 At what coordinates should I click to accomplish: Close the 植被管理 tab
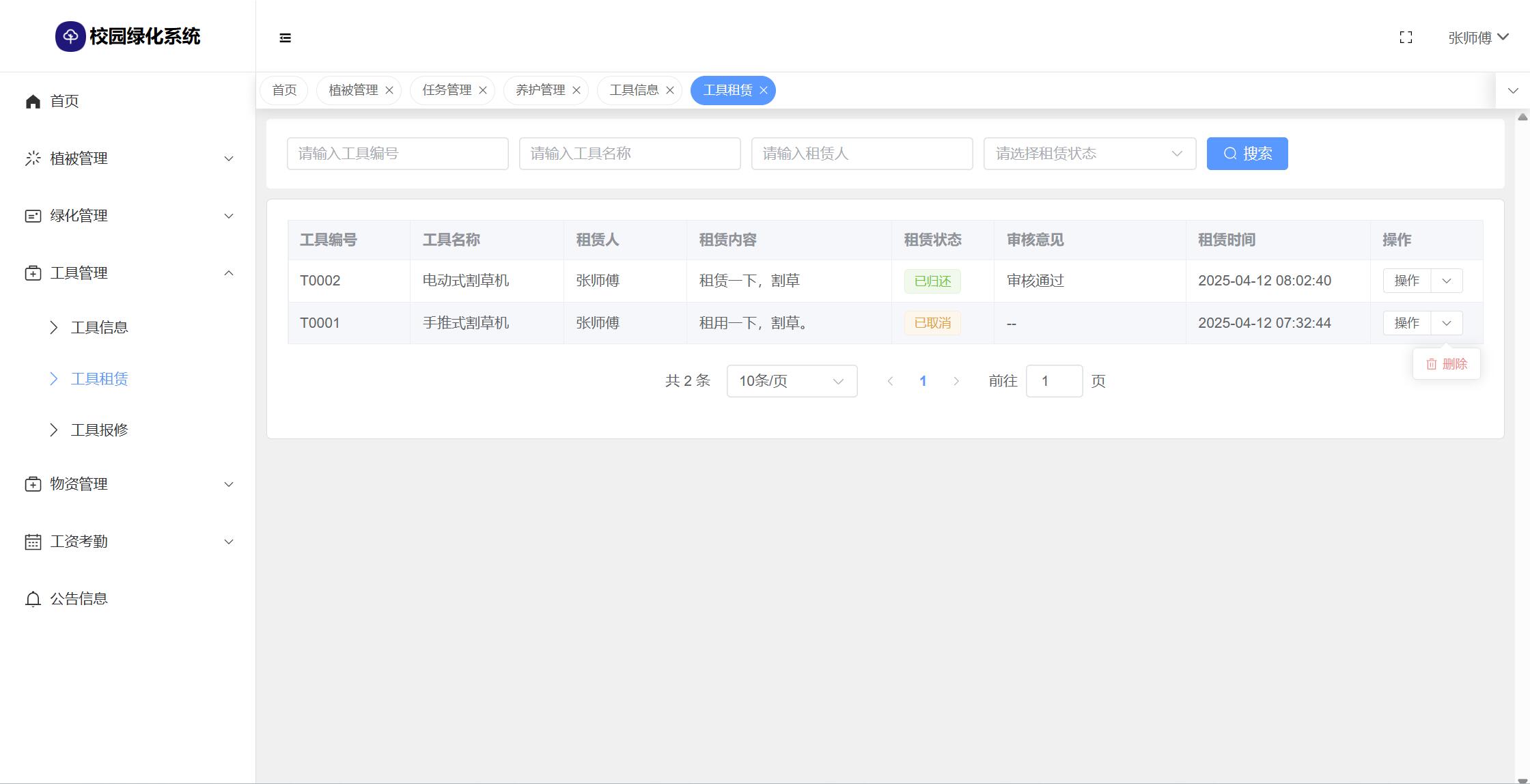point(389,90)
